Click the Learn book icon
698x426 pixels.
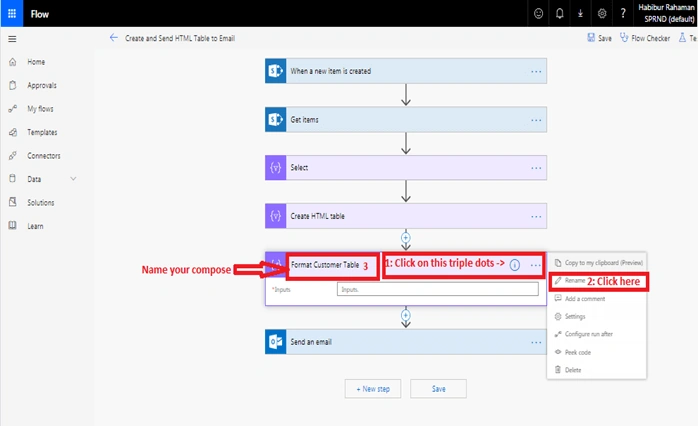[13, 226]
